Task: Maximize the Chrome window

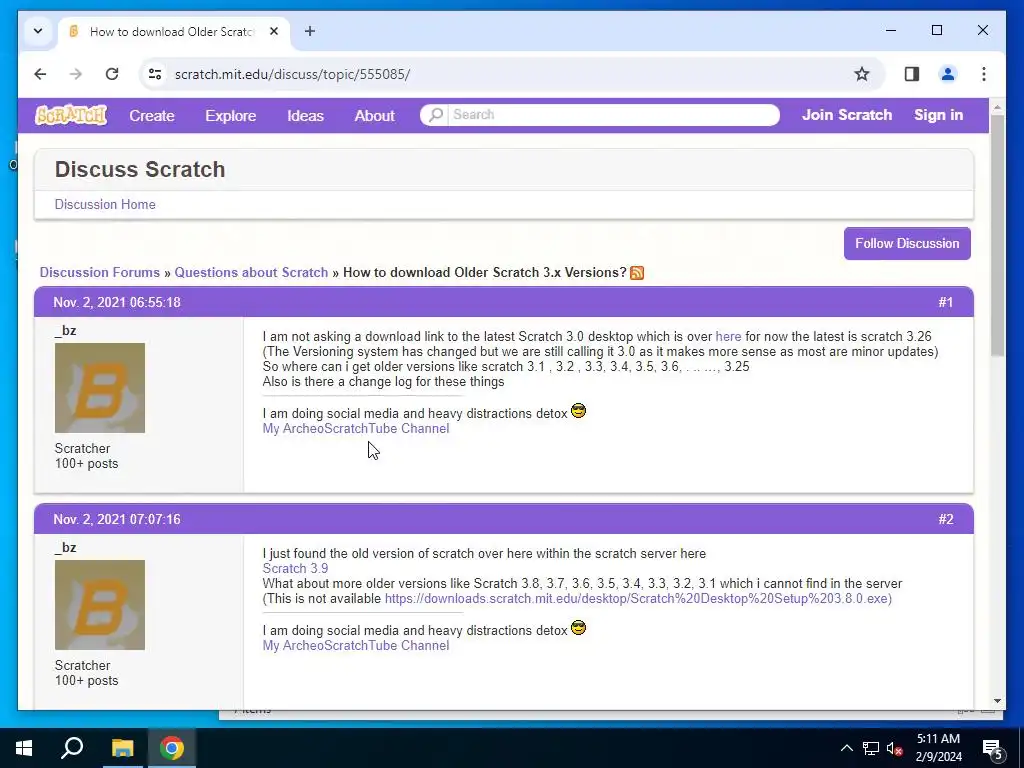Action: tap(936, 31)
